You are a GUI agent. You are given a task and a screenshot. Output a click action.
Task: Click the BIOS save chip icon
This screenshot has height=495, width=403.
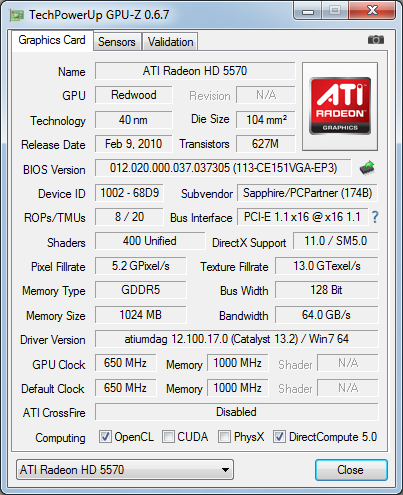[x=367, y=168]
